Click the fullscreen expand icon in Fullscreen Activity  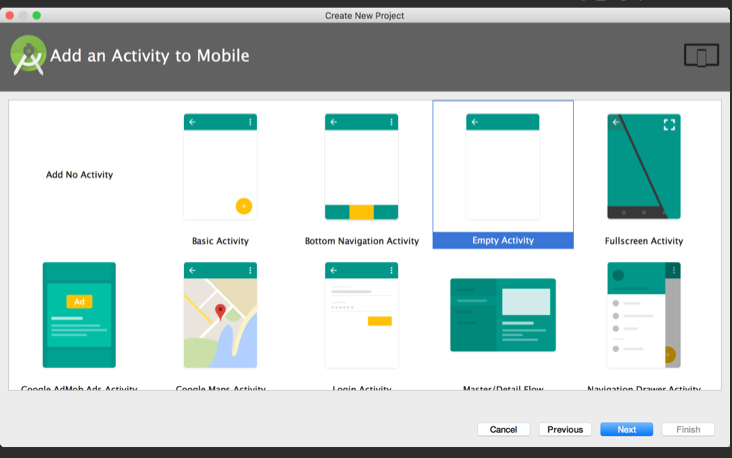[x=669, y=125]
